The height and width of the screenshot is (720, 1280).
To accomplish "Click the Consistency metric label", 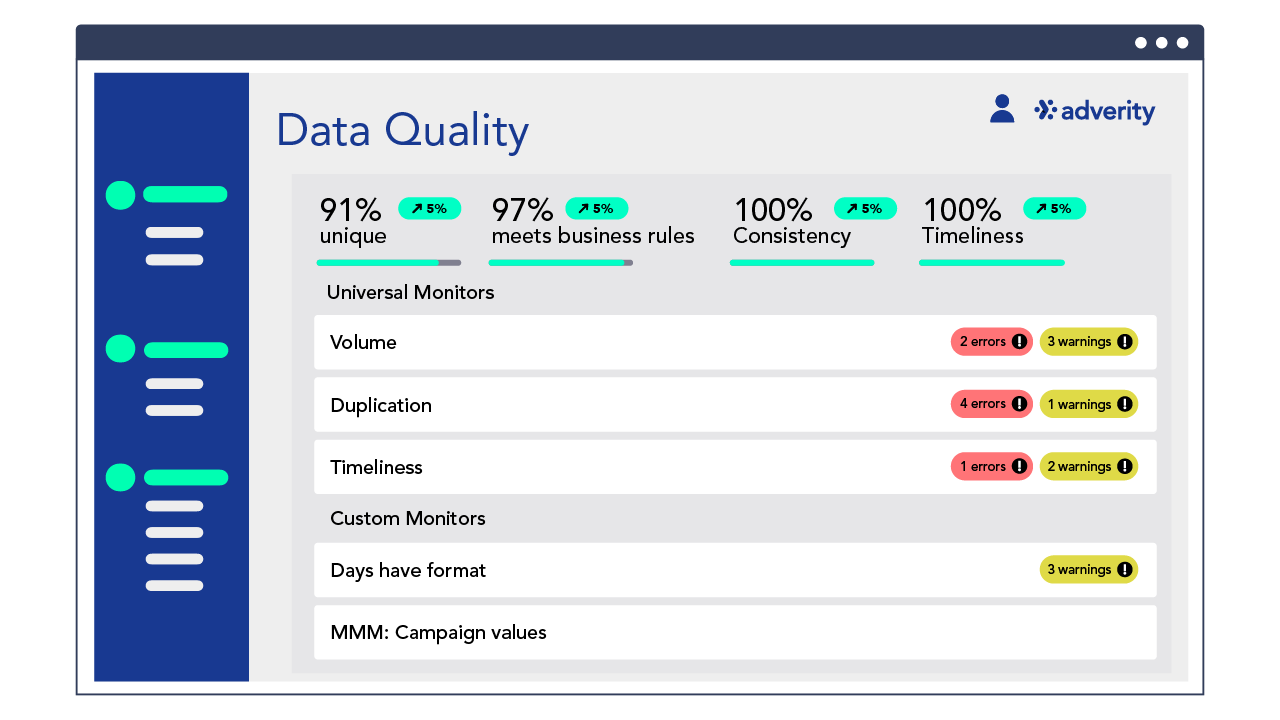I will click(792, 236).
